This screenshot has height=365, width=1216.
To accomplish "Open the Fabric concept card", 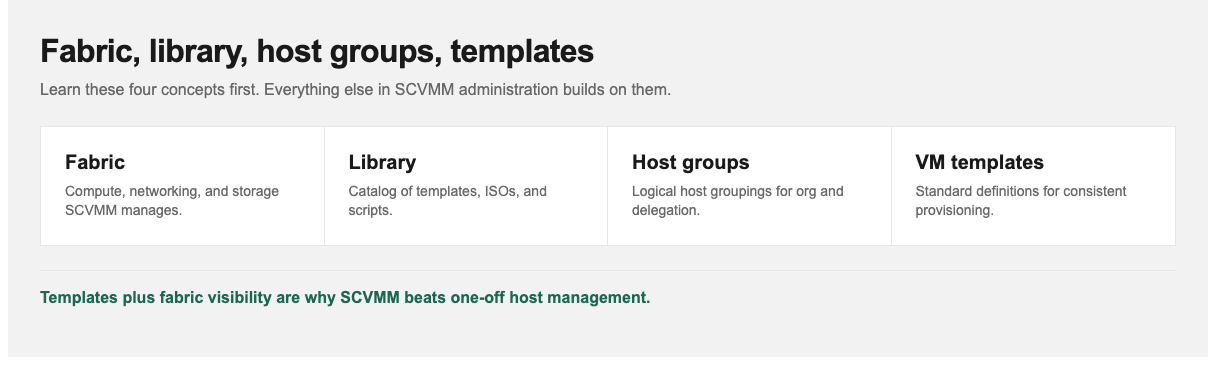I will click(x=182, y=186).
